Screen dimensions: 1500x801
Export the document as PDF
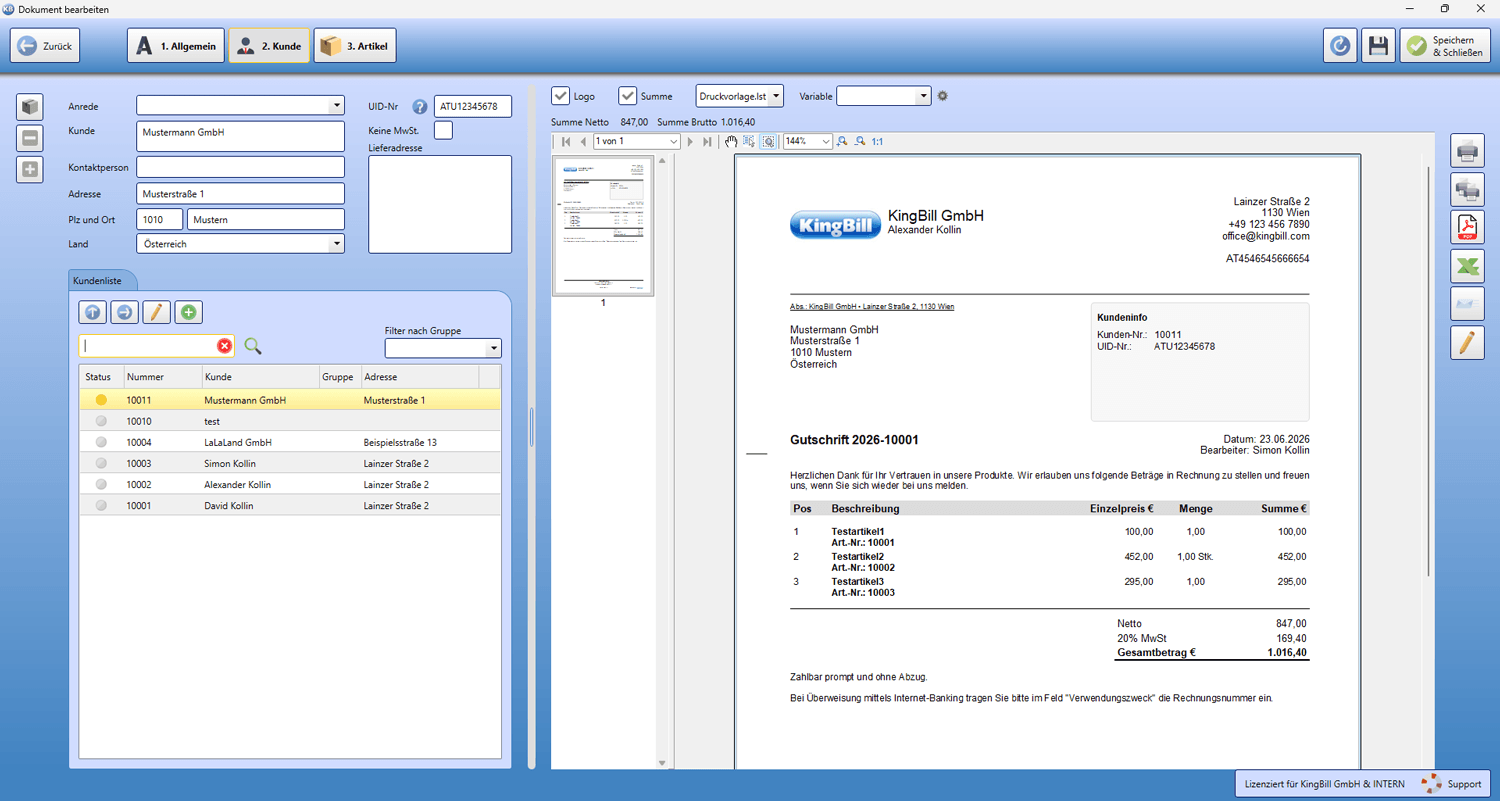tap(1467, 227)
